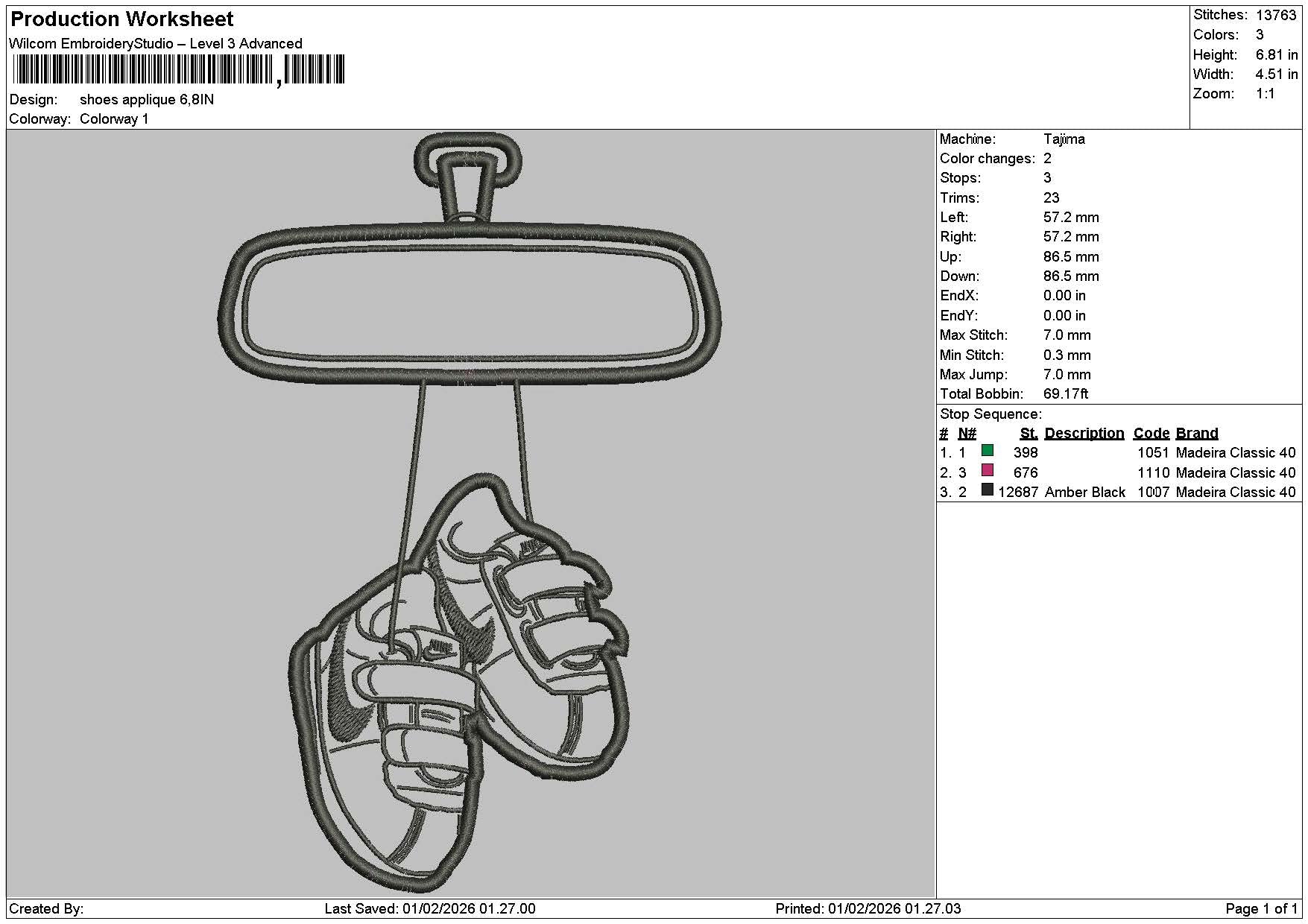Click the Amber Black stop sequence row
Screen dimensions: 1308x924
click(1118, 492)
